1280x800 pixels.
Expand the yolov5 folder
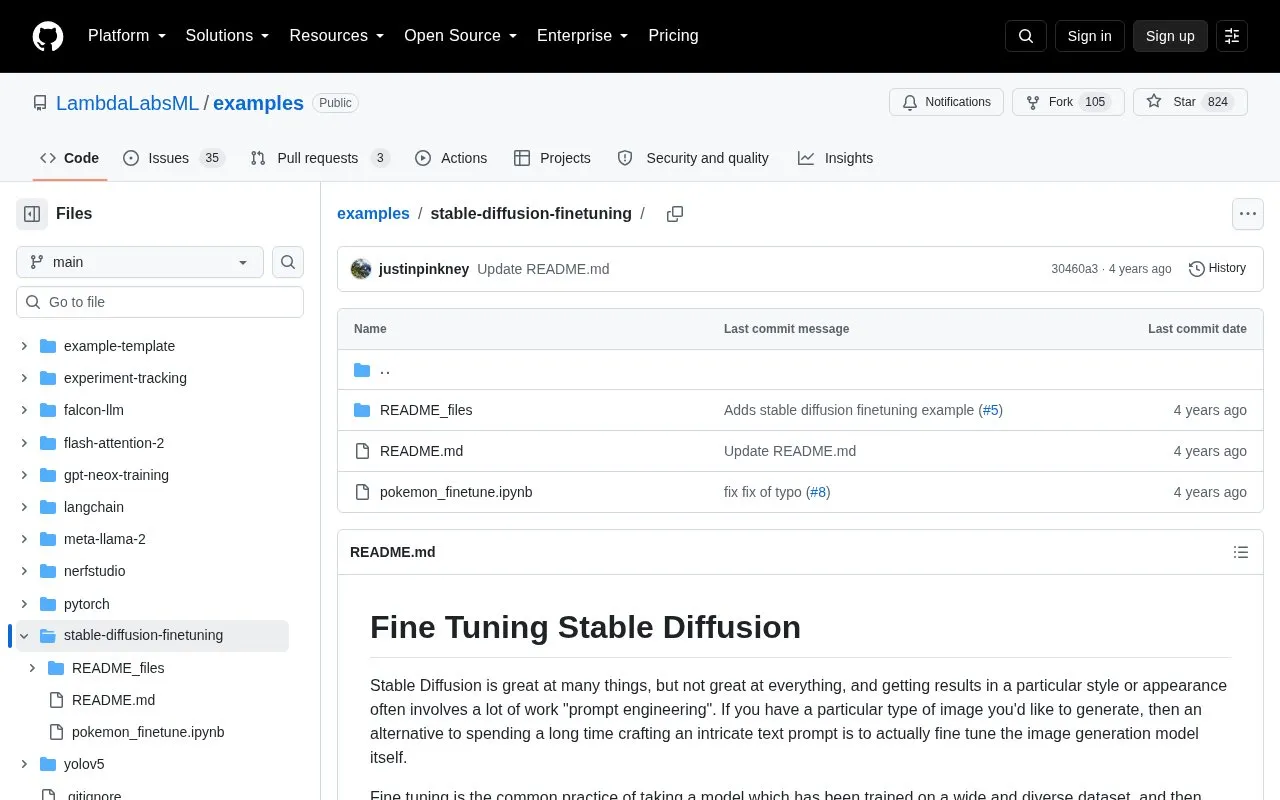click(24, 764)
